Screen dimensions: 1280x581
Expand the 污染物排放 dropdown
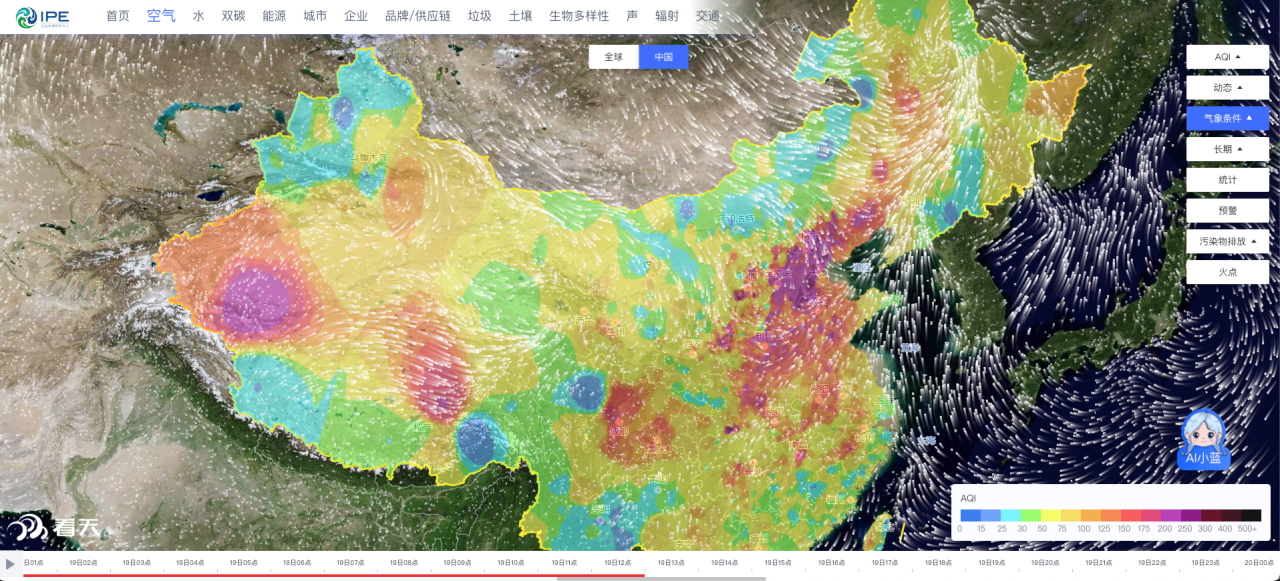tap(1227, 241)
